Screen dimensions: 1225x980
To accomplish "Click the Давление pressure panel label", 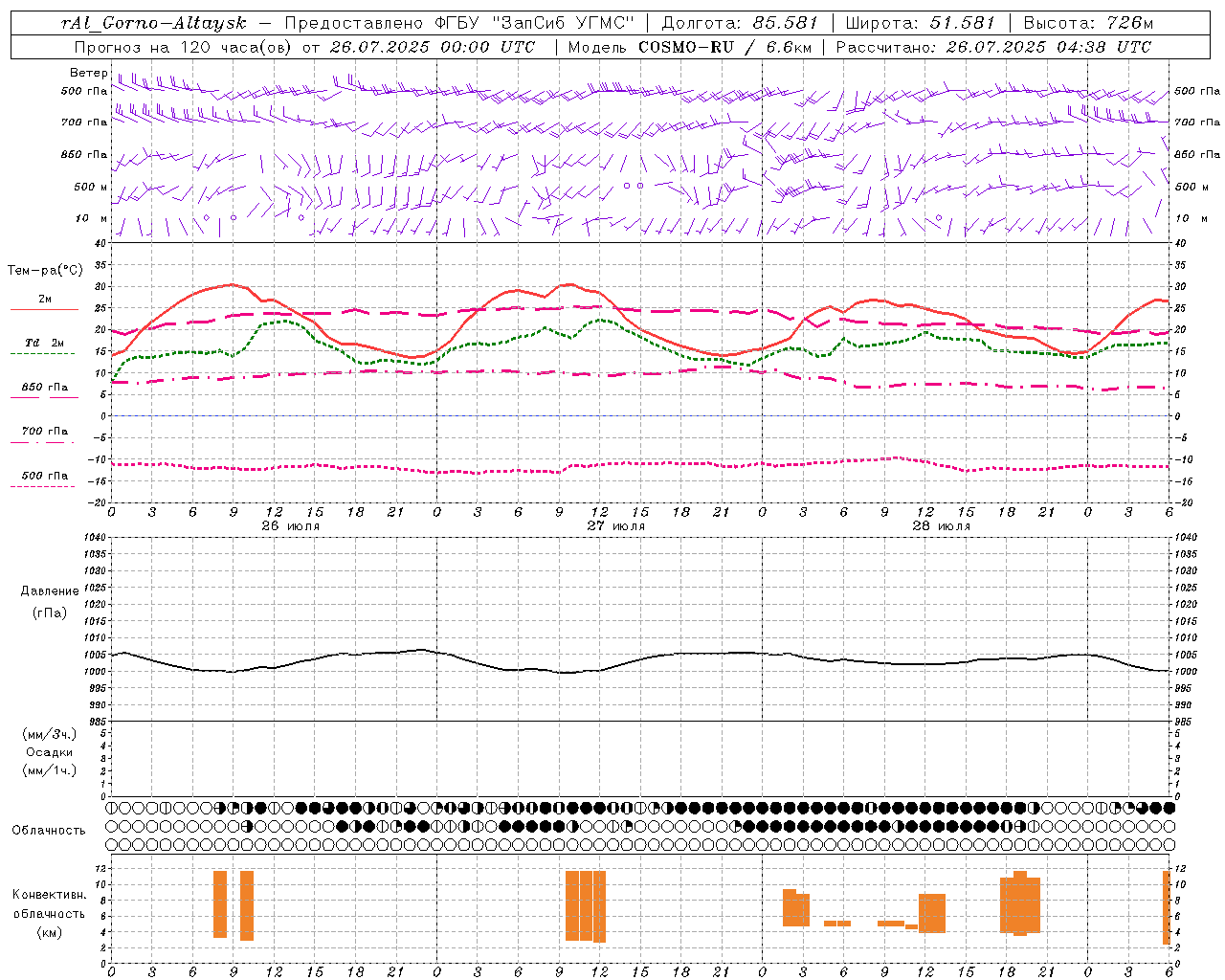I will click(x=50, y=590).
